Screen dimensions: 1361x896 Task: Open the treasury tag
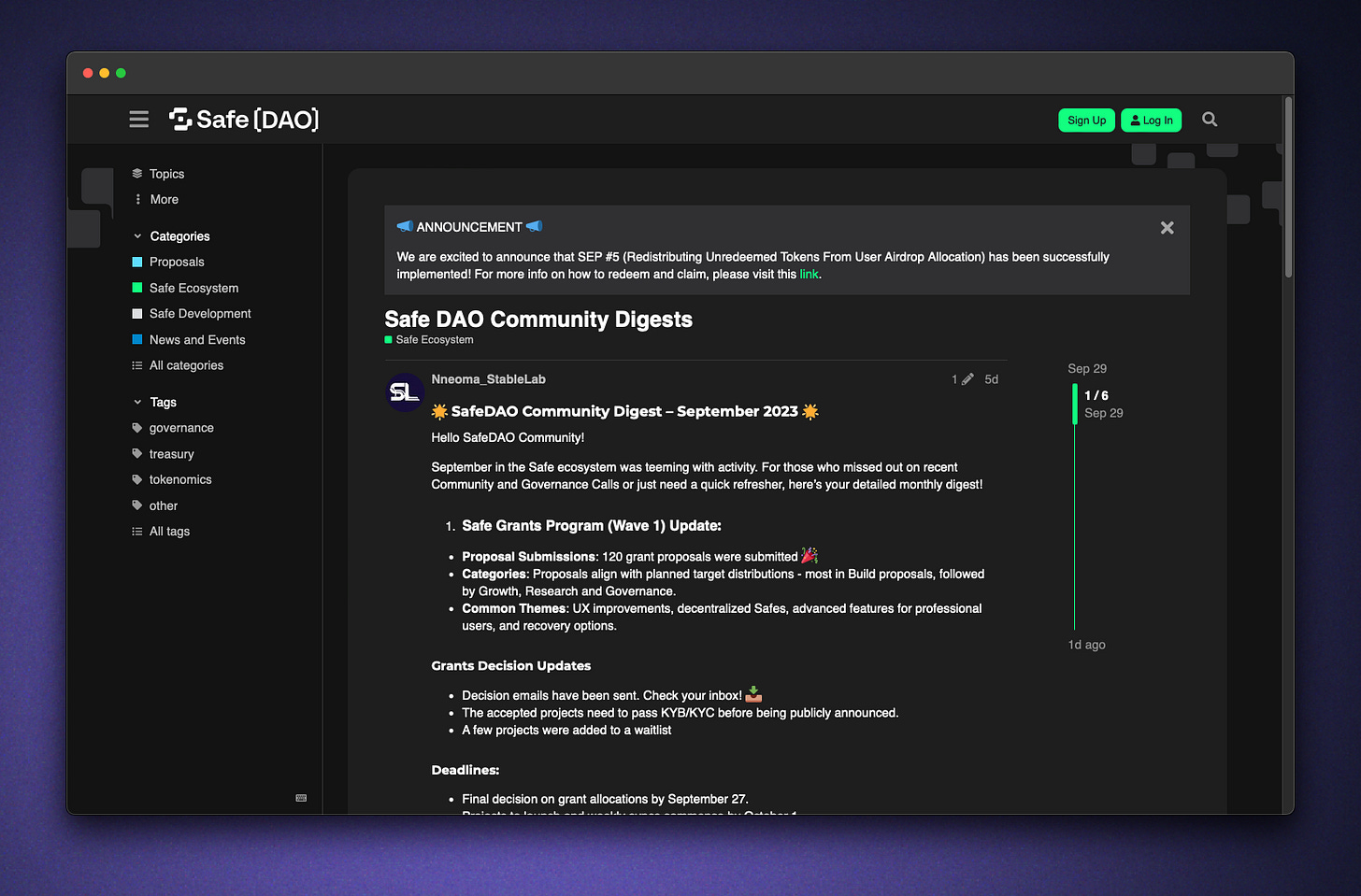[171, 454]
